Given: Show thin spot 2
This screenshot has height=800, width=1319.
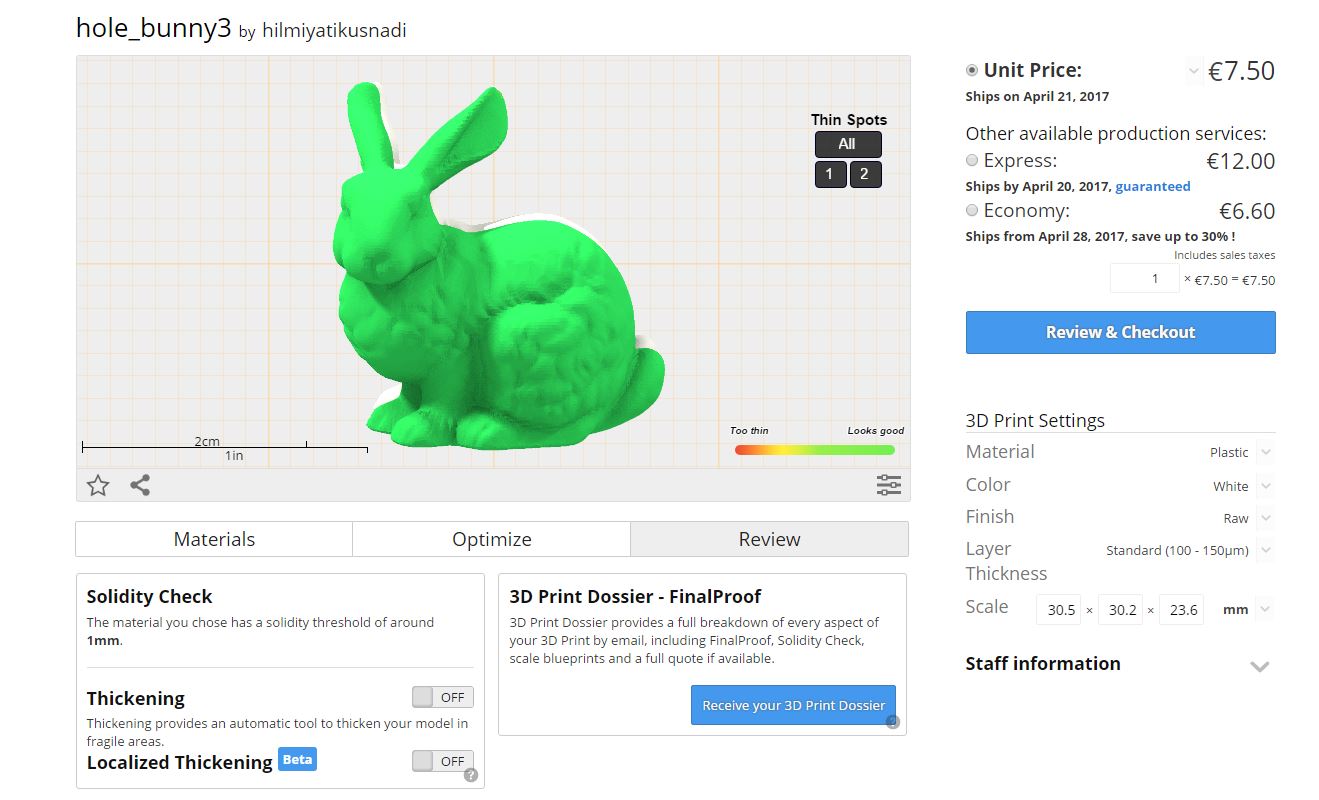Looking at the screenshot, I should (865, 174).
